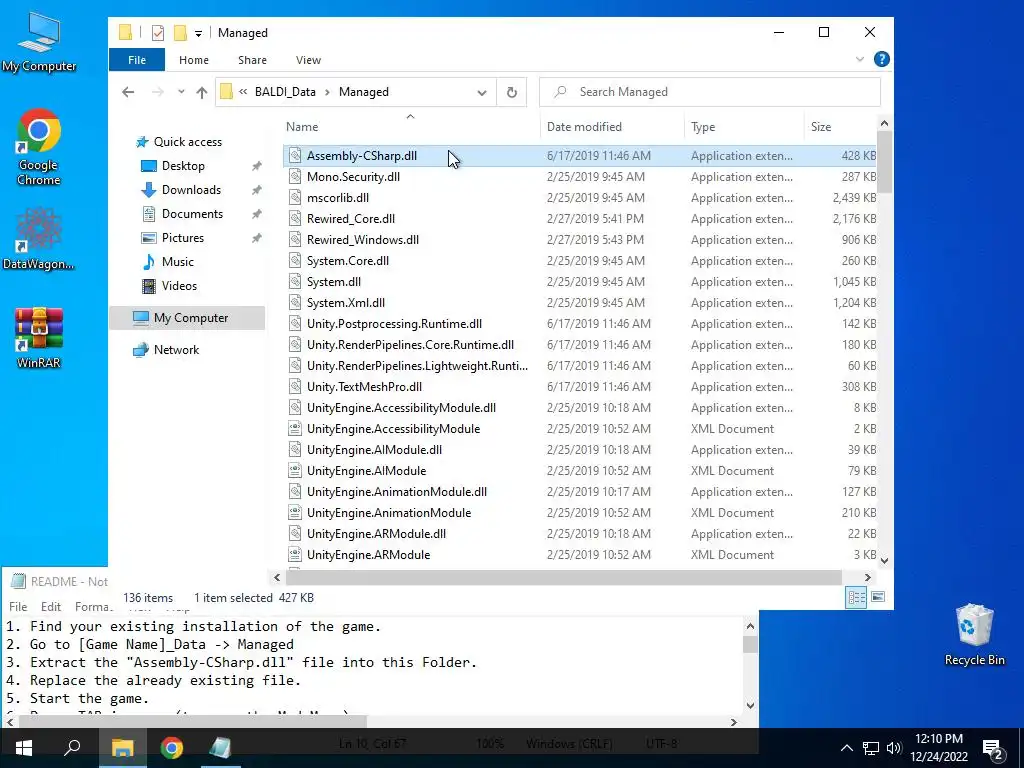1024x768 pixels.
Task: Click the Forward navigation arrow
Action: 157,92
